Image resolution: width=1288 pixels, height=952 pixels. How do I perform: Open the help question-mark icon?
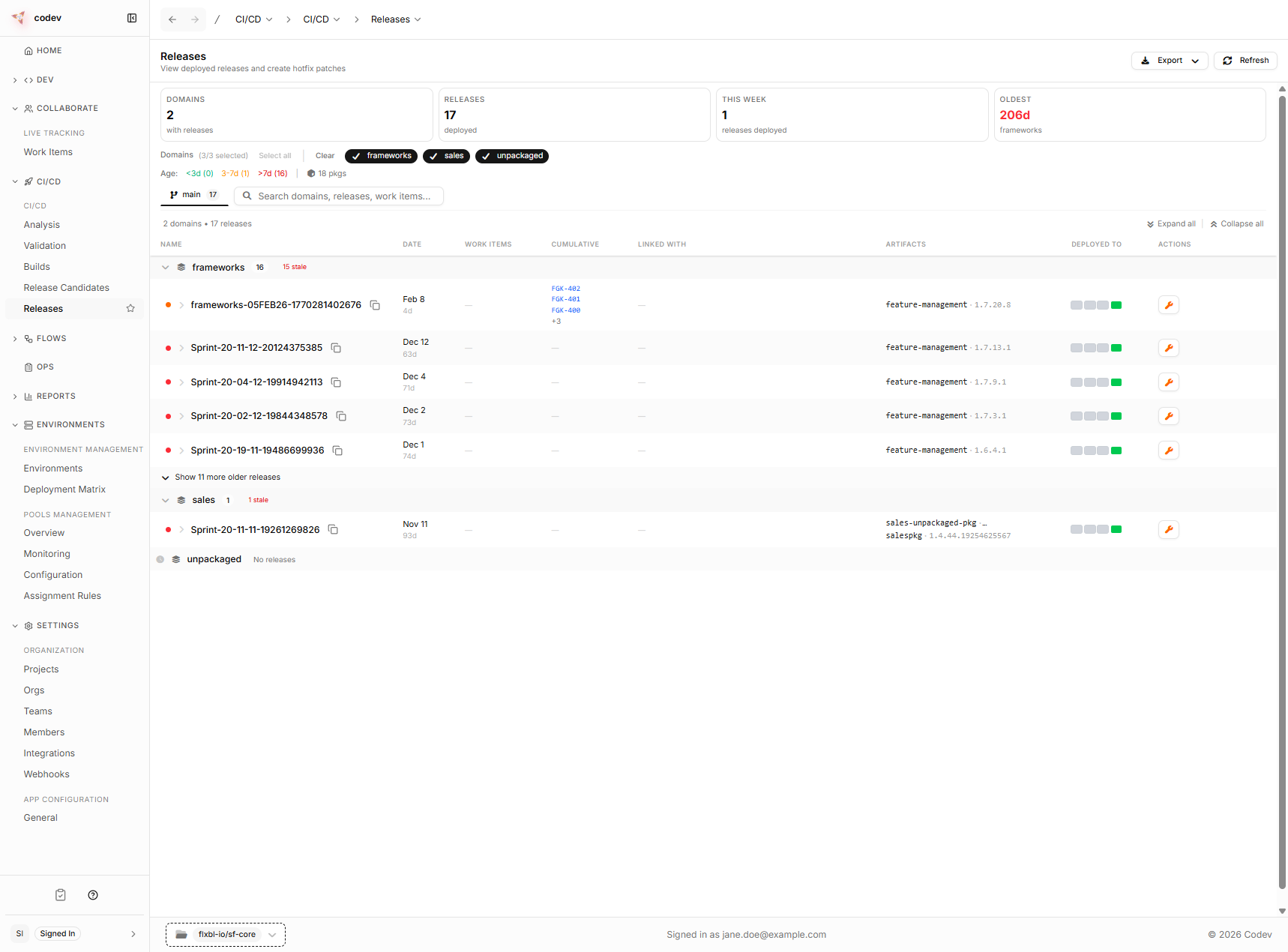pyautogui.click(x=93, y=894)
